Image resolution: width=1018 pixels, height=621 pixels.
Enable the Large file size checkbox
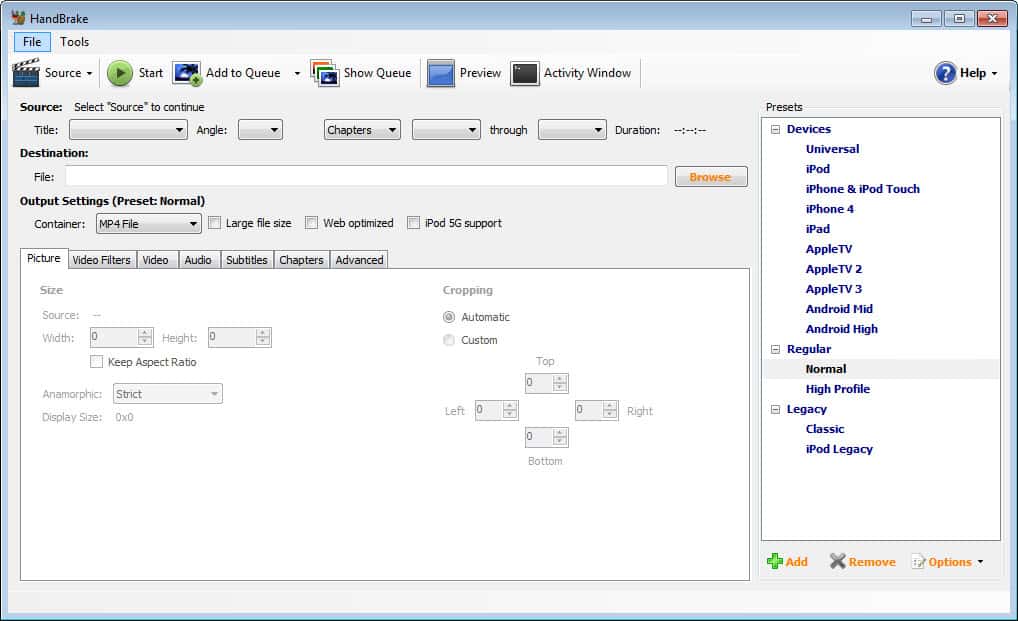(214, 223)
